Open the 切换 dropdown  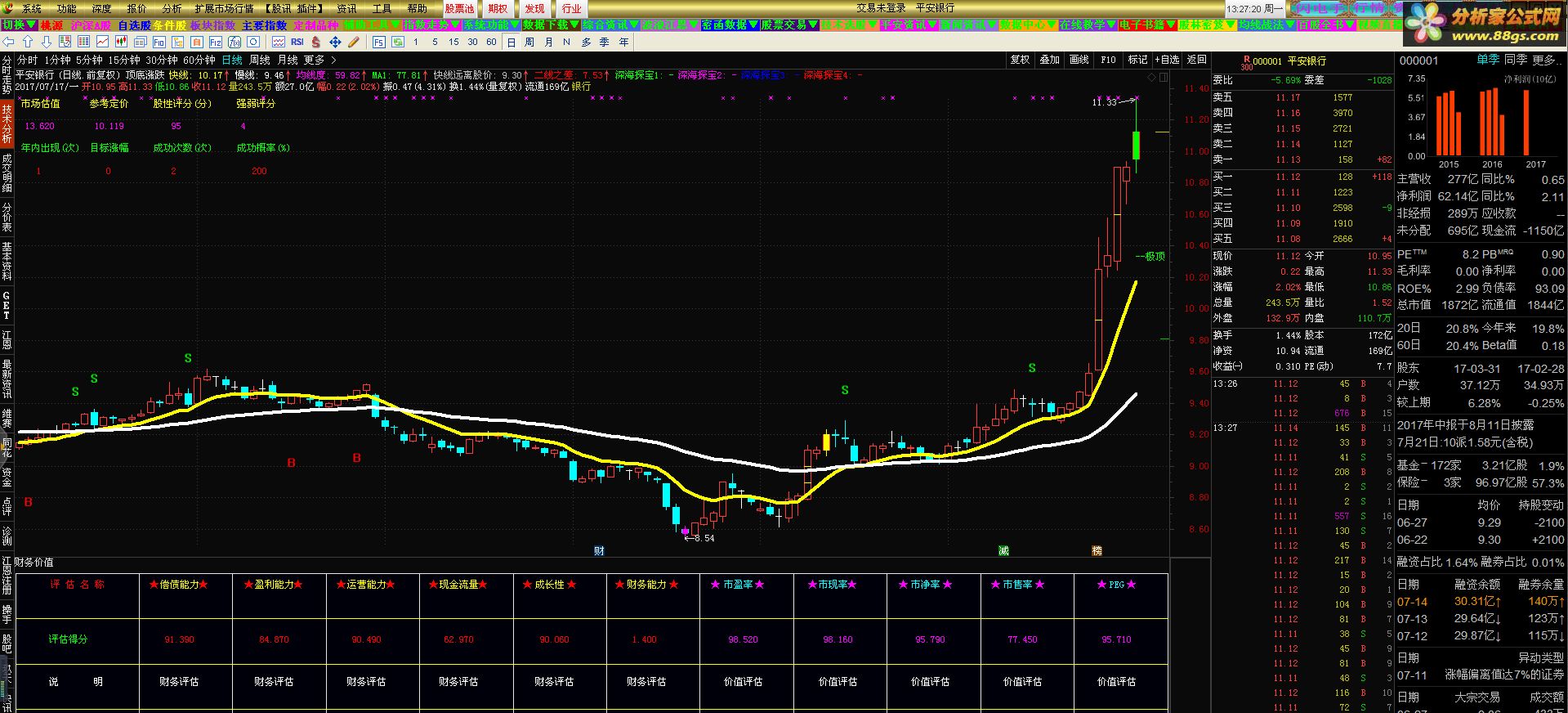click(x=19, y=25)
